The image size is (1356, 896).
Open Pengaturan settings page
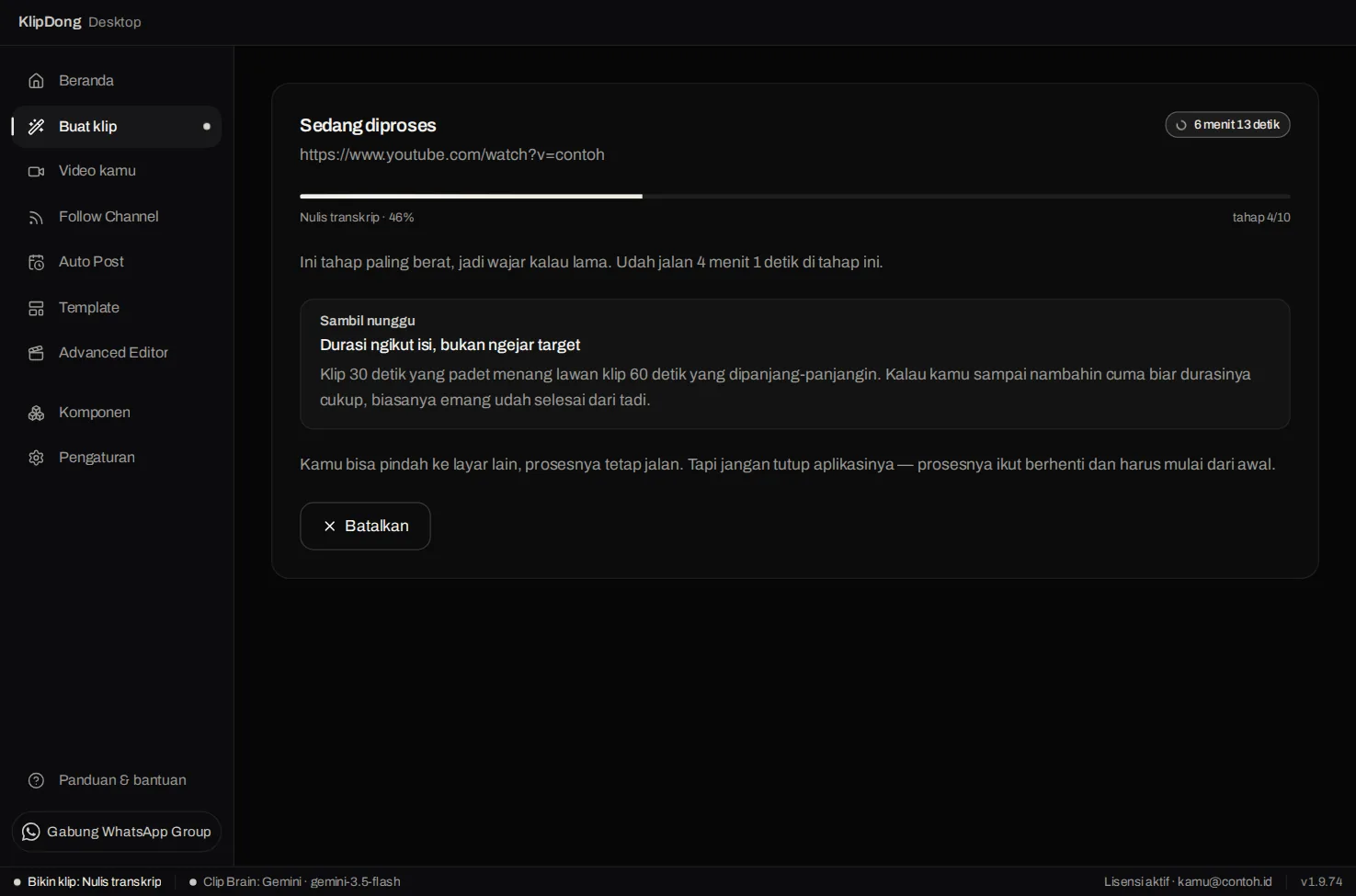click(x=117, y=458)
